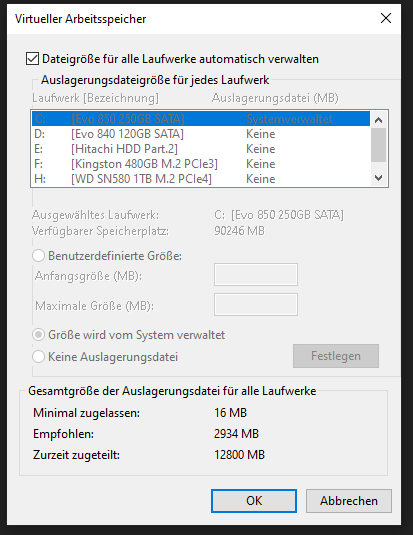Viewport: 413px width, 535px height.
Task: Click 'Keine' value in D: row
Action: tap(260, 134)
